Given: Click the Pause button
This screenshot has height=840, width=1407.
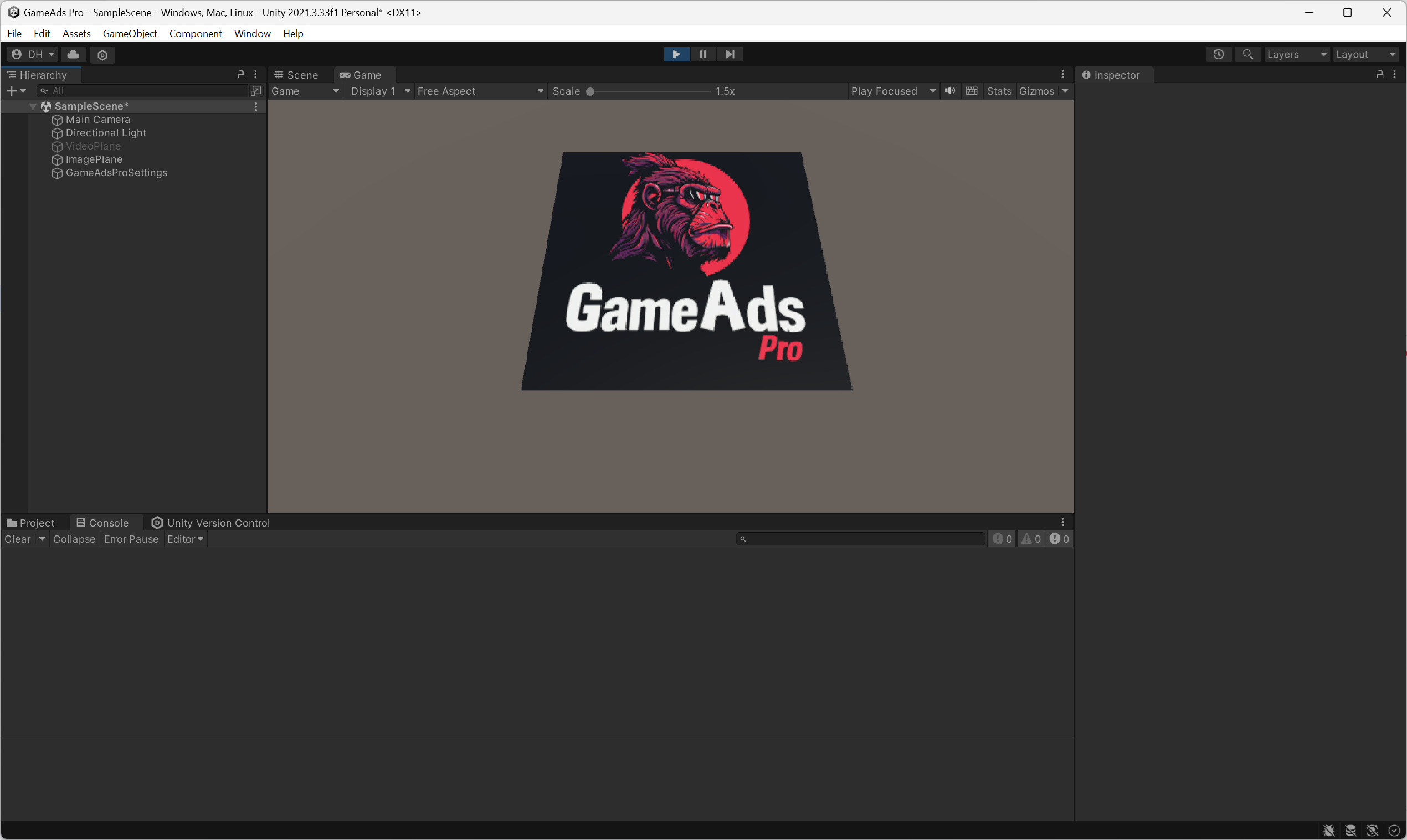Looking at the screenshot, I should point(702,54).
